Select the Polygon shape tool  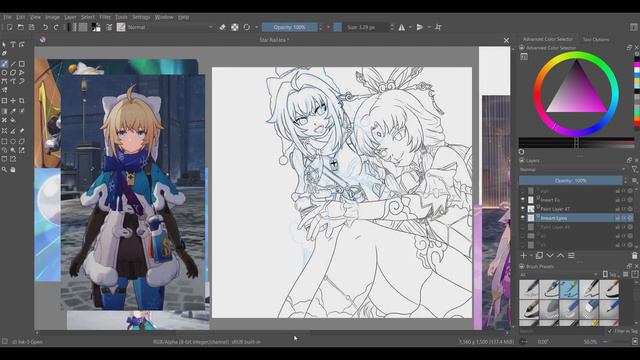(13, 73)
